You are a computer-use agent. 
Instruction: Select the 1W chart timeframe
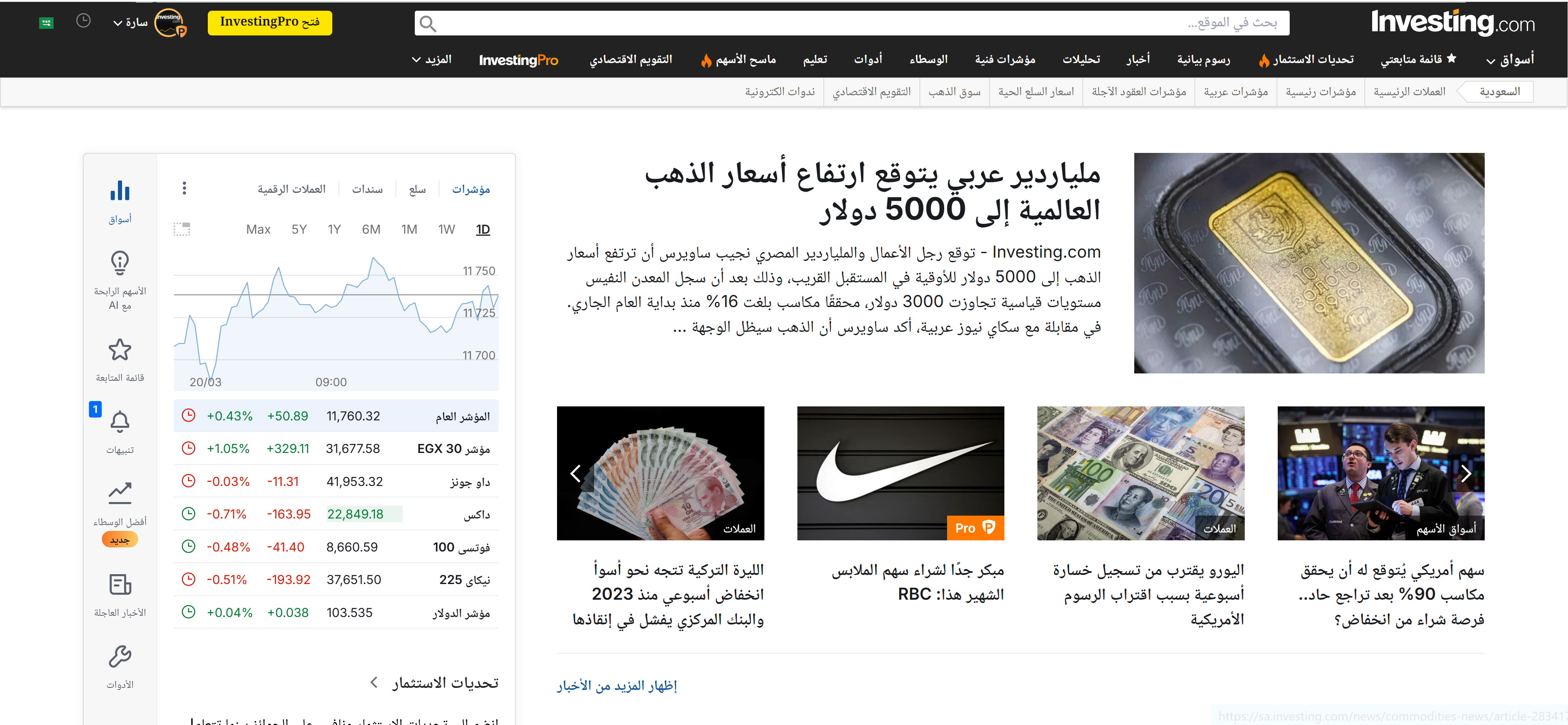point(446,230)
